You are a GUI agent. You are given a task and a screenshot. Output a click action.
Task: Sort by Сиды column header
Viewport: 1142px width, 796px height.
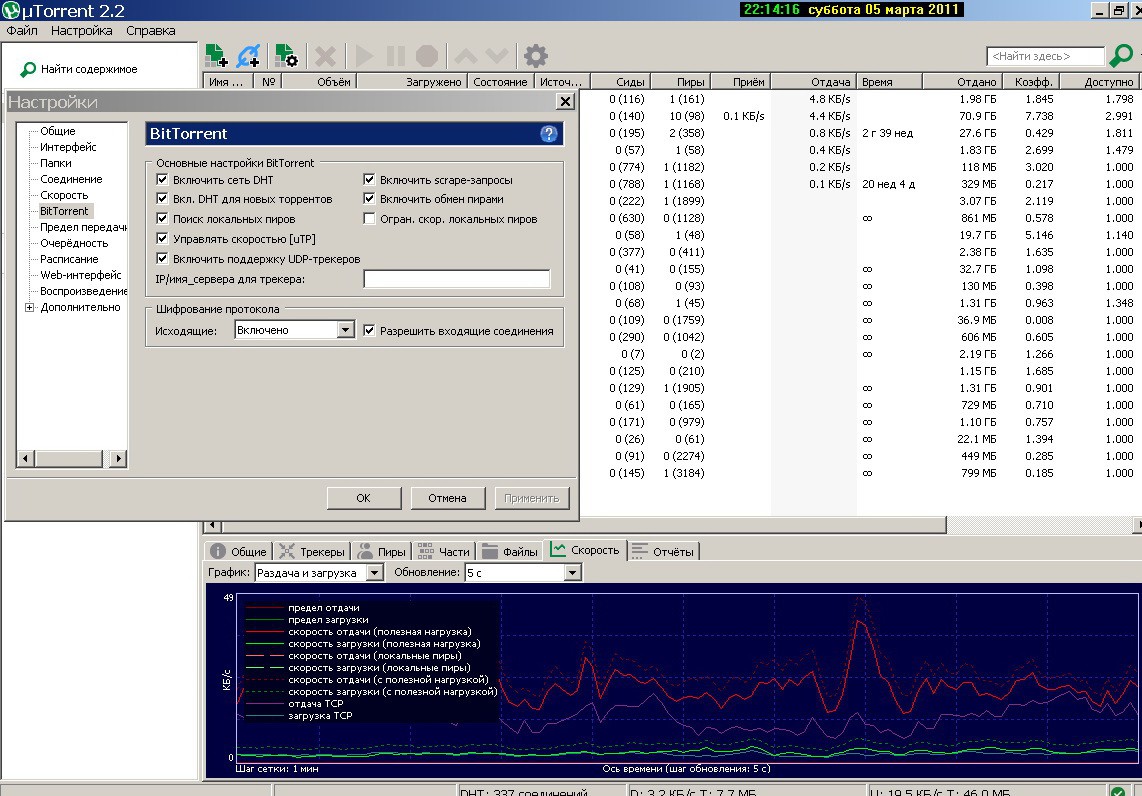[x=620, y=82]
